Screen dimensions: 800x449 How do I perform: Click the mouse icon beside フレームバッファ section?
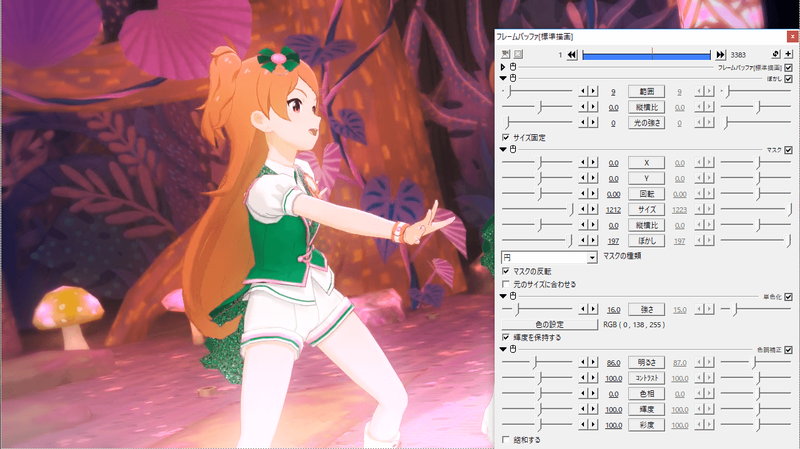[x=513, y=67]
